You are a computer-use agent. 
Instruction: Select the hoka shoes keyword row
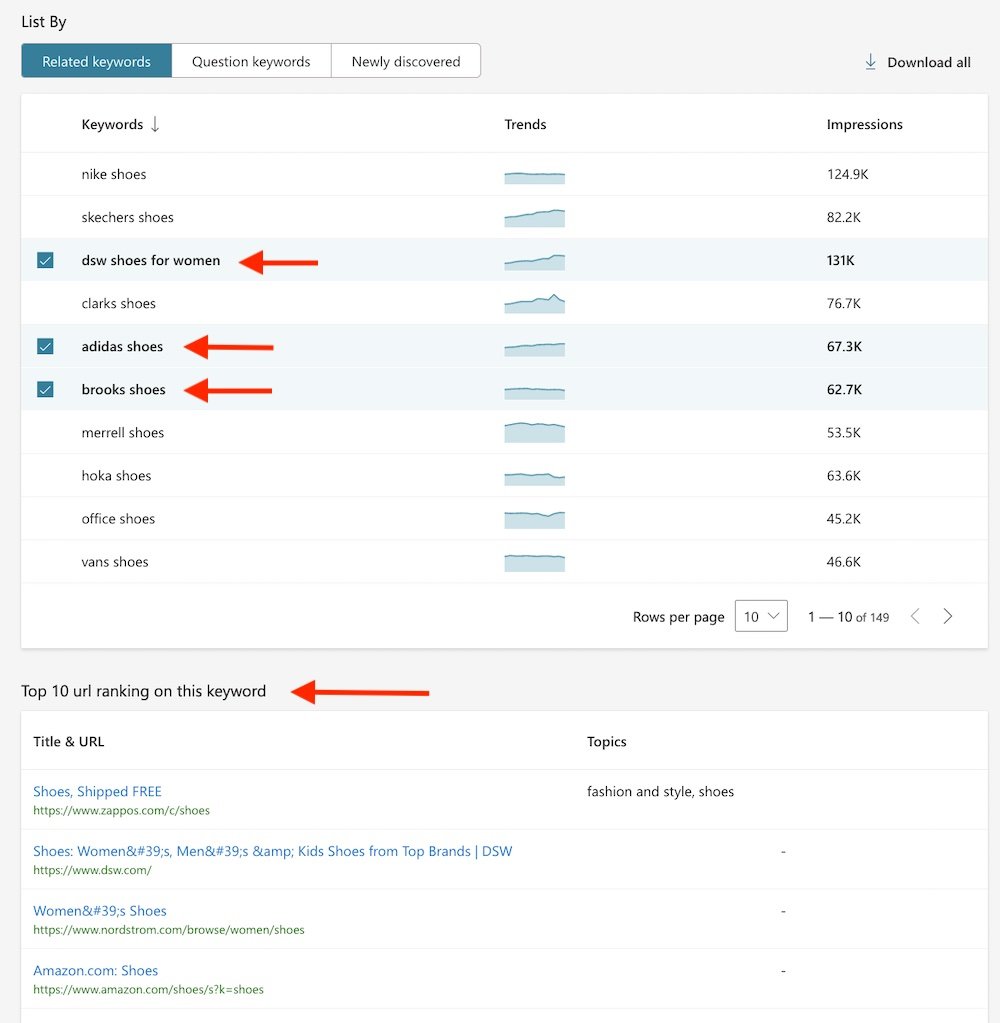click(116, 476)
